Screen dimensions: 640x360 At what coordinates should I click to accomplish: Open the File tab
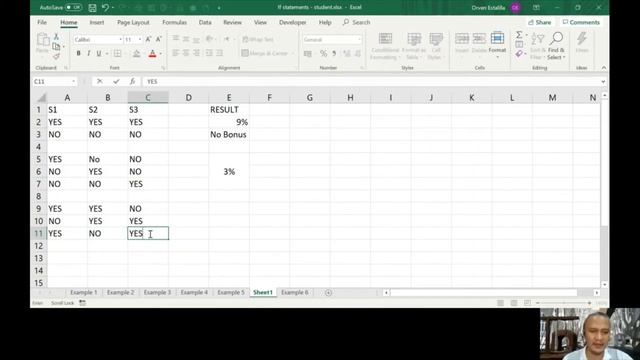(x=42, y=22)
